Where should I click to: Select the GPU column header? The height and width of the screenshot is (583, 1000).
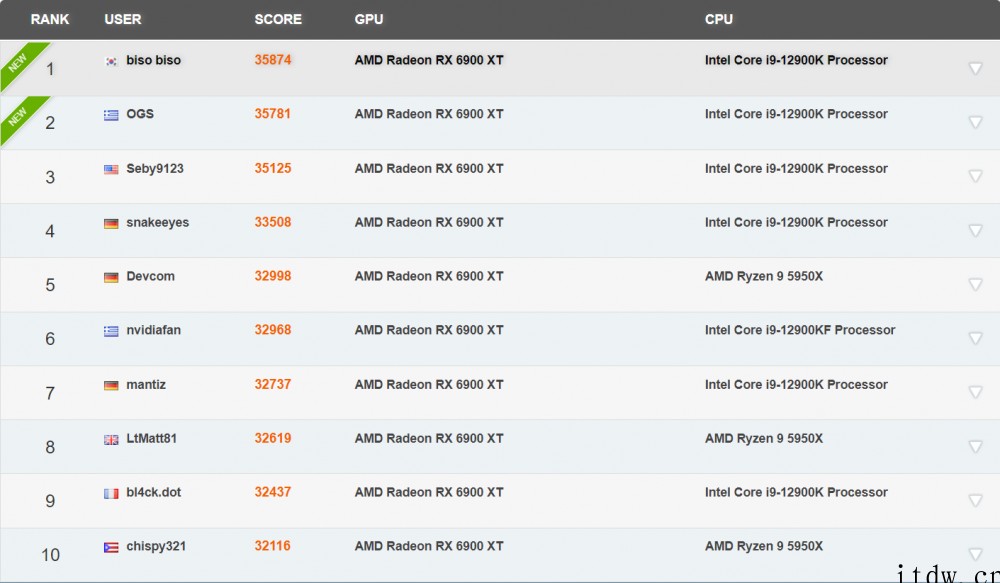[x=369, y=19]
